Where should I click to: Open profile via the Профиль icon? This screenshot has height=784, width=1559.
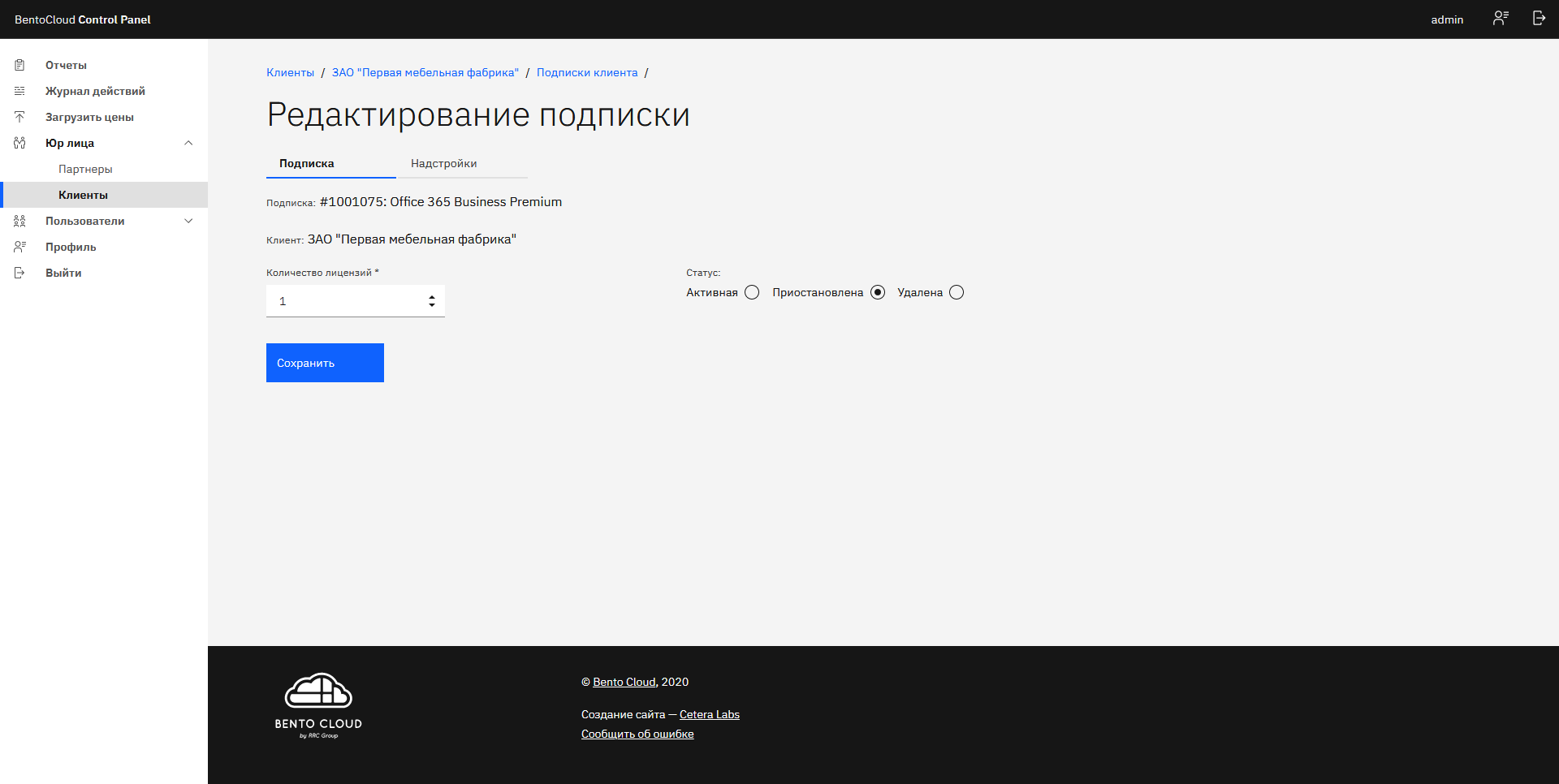[x=19, y=247]
